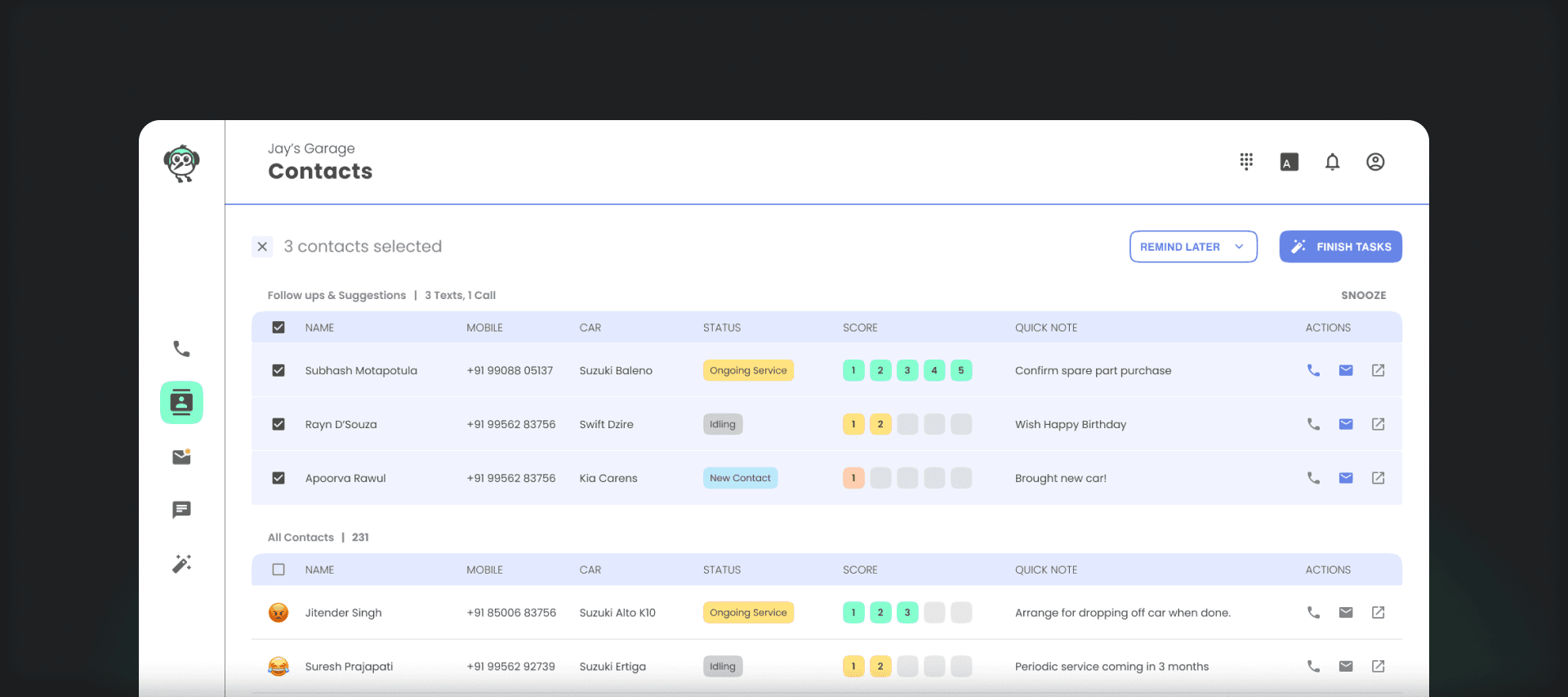Click 'Suzuki Baleno' car cell
1568x697 pixels.
tap(616, 370)
